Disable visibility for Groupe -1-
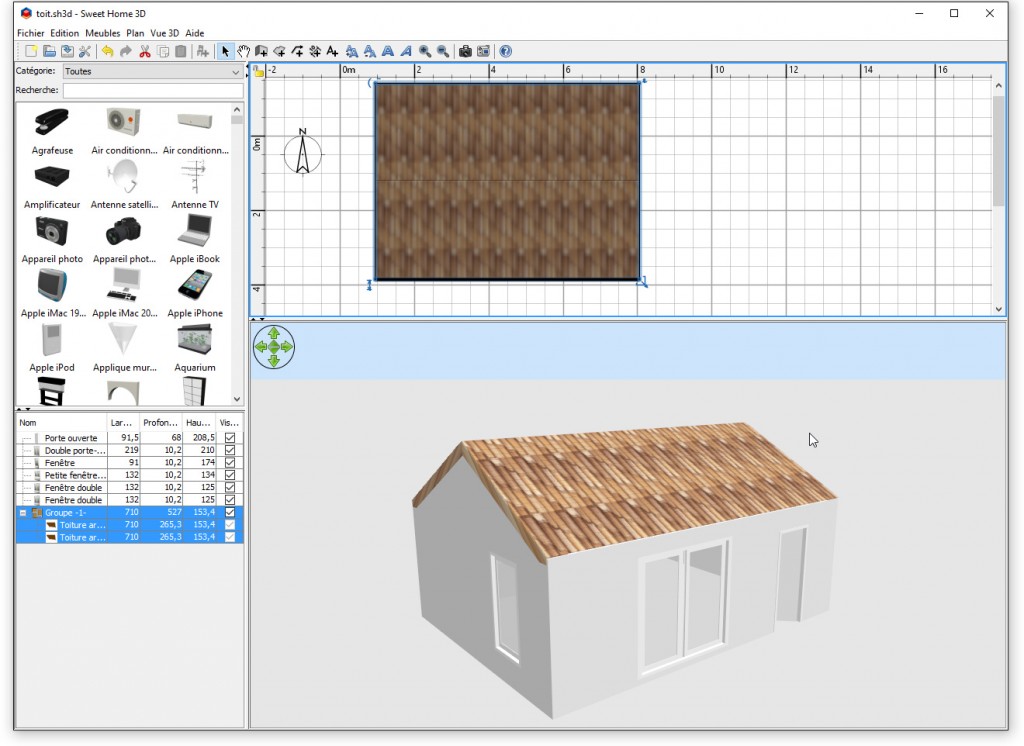This screenshot has width=1024, height=746. coord(229,512)
